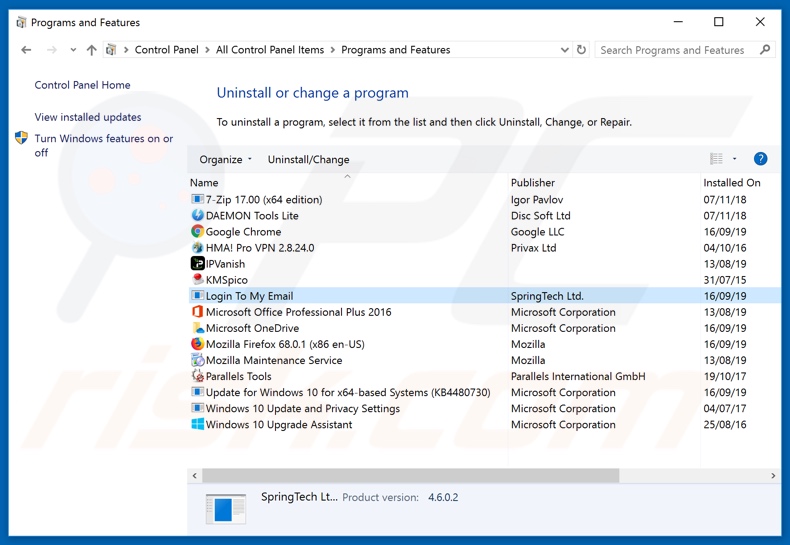The height and width of the screenshot is (545, 790).
Task: Click the product version 4.6.0.2 value
Action: tap(443, 498)
